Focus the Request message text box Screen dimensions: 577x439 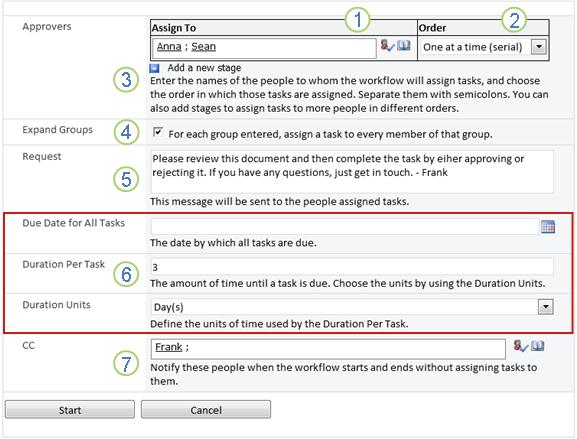click(352, 171)
